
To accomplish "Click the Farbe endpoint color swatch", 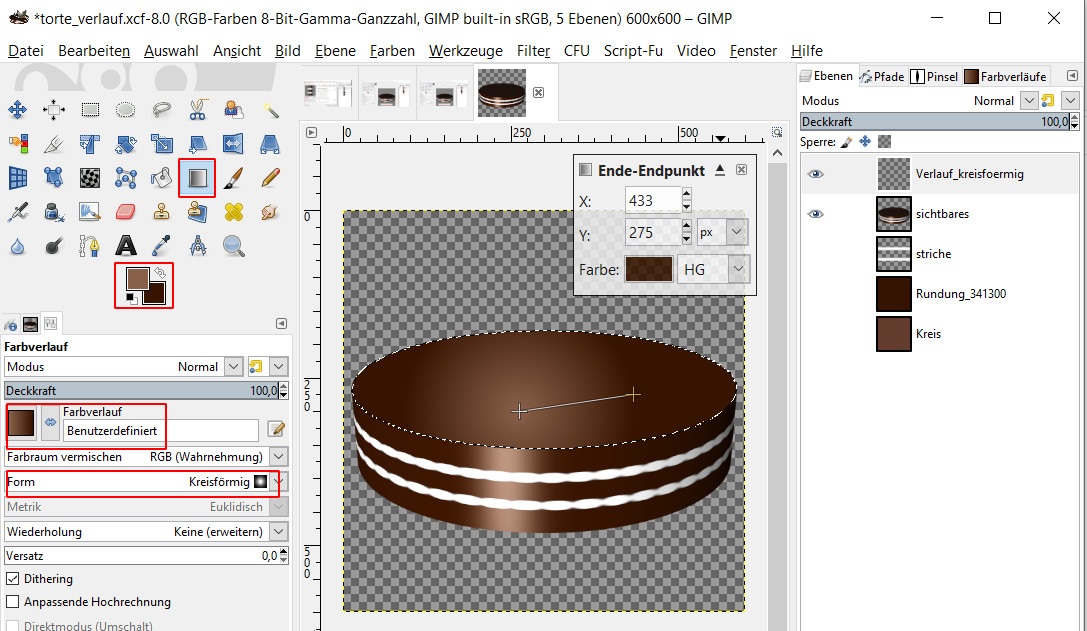I will click(x=648, y=269).
